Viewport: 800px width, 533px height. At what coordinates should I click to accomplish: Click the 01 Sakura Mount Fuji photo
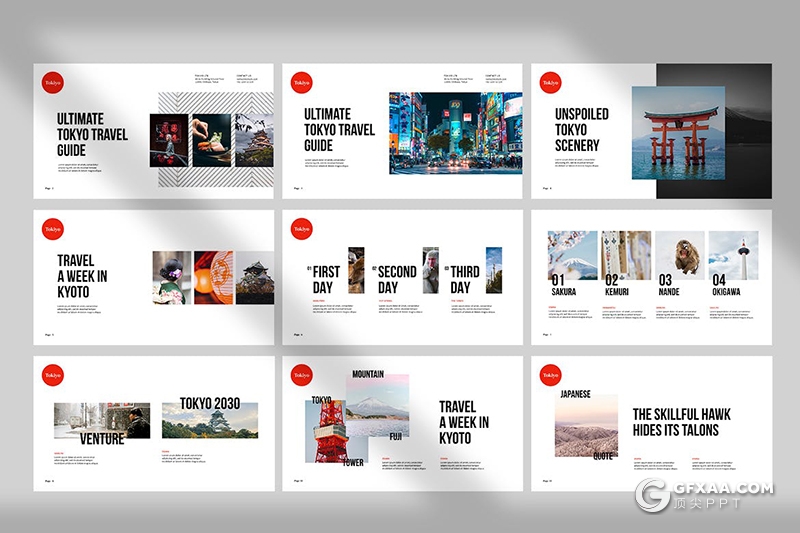coord(572,254)
